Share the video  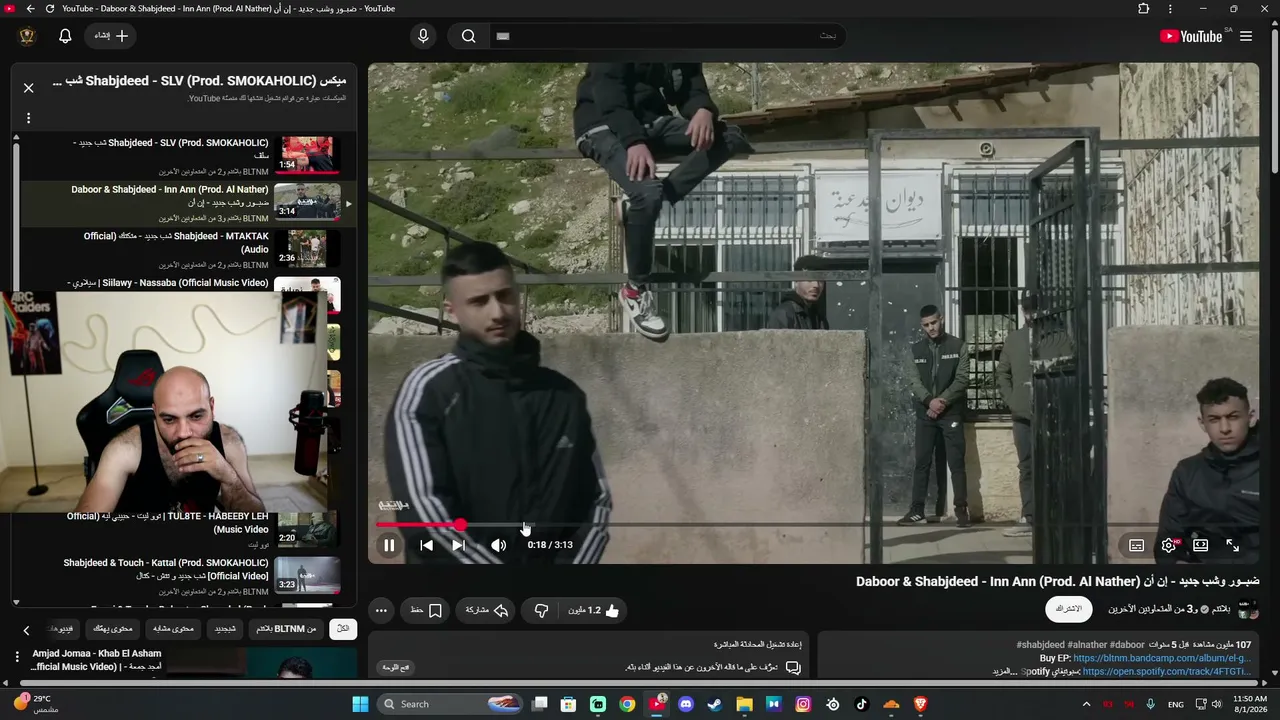coord(487,610)
